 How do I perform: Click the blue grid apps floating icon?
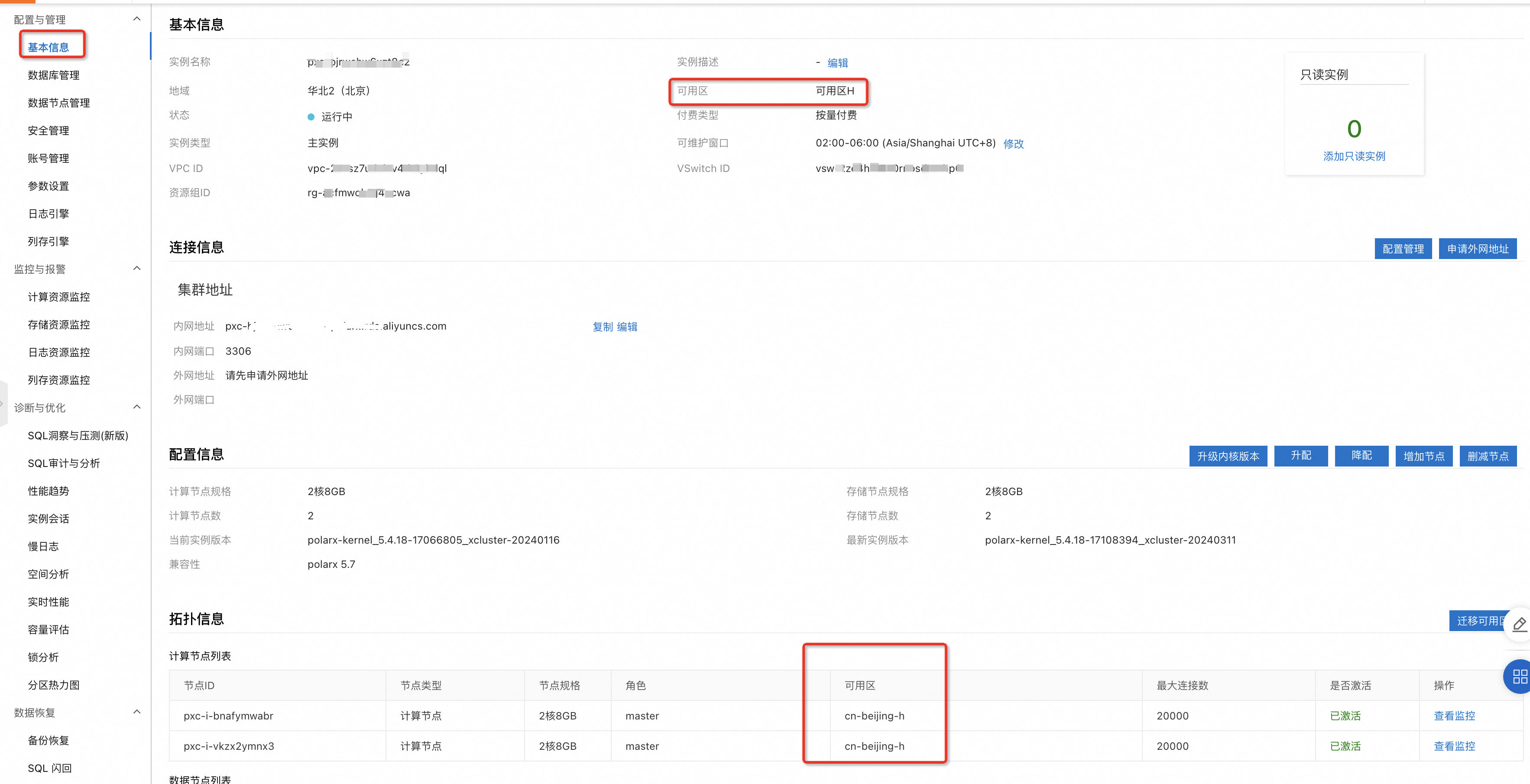click(1519, 677)
